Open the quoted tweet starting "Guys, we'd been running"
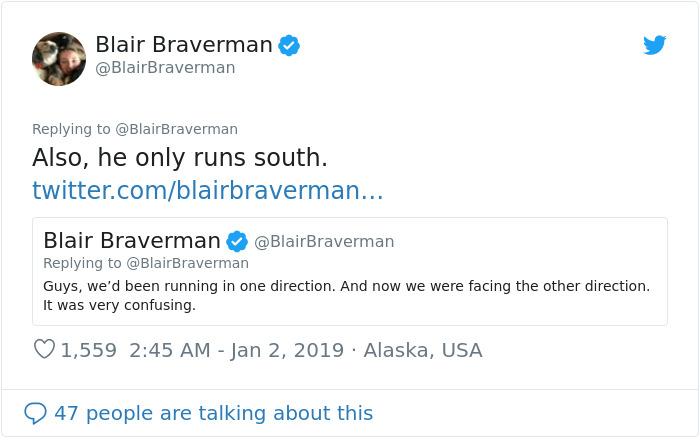Viewport: 700px width, 438px height. coord(346,286)
